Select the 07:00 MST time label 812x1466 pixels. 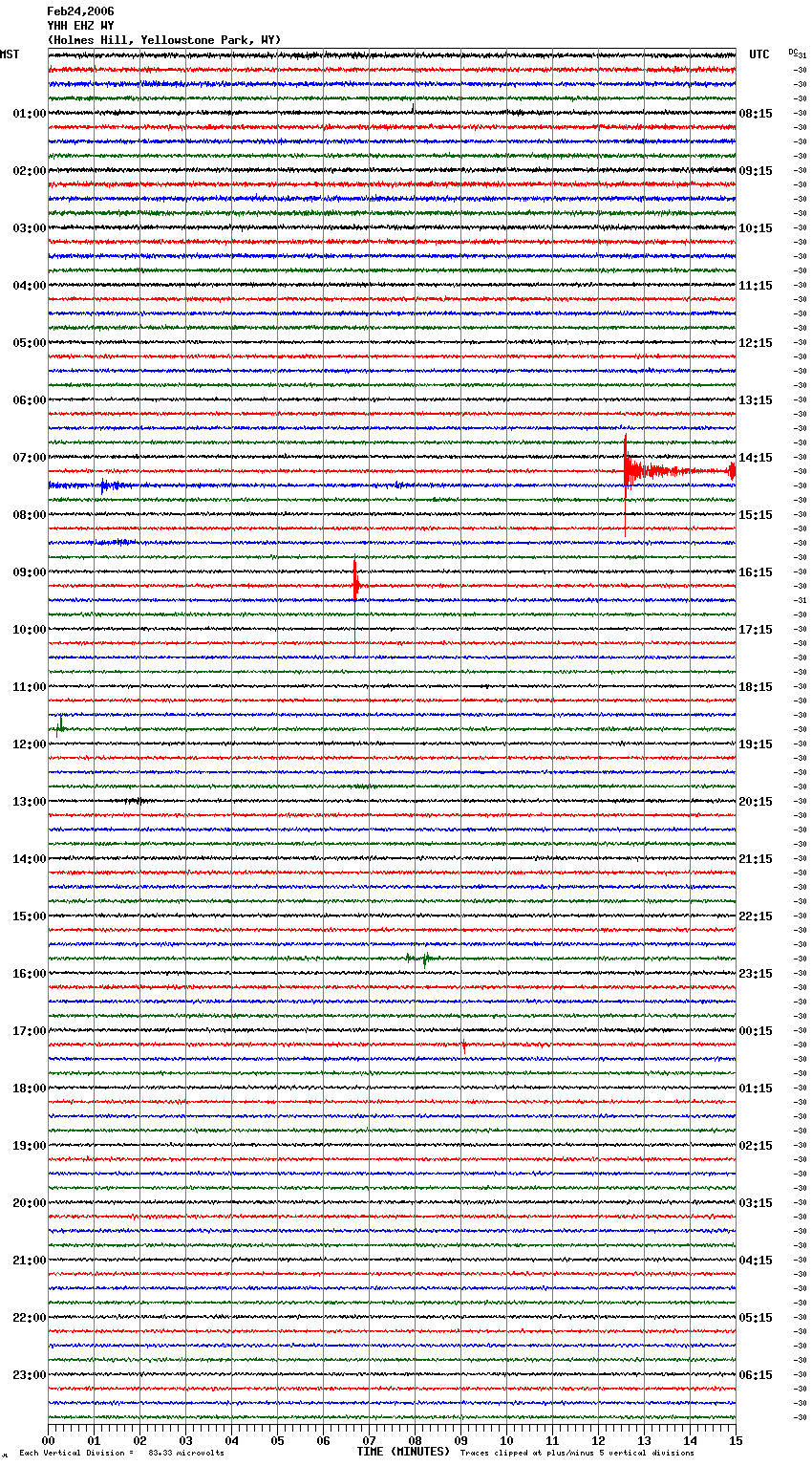pyautogui.click(x=29, y=458)
